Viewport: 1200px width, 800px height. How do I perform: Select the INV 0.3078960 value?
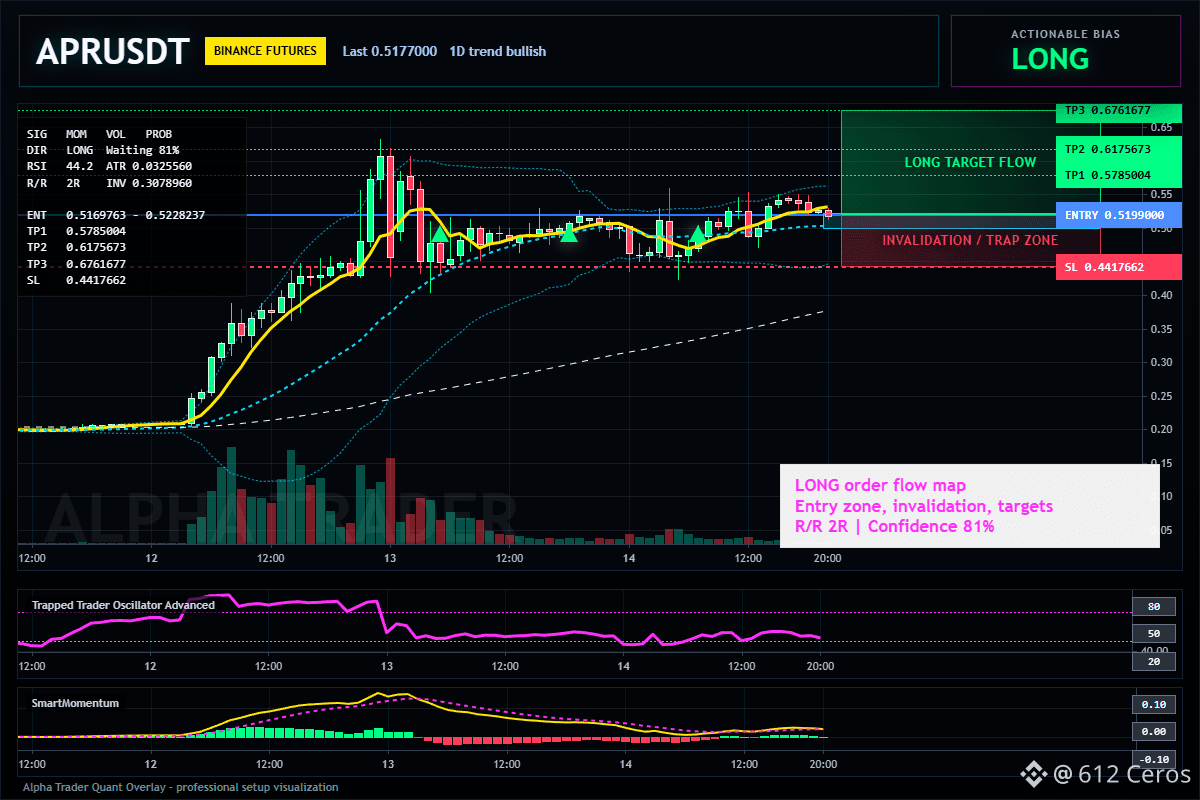tap(149, 184)
